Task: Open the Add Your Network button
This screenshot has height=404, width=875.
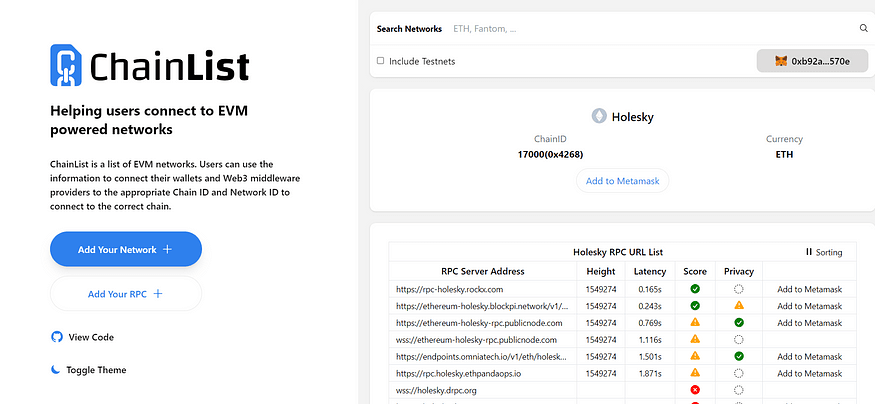Action: 126,249
